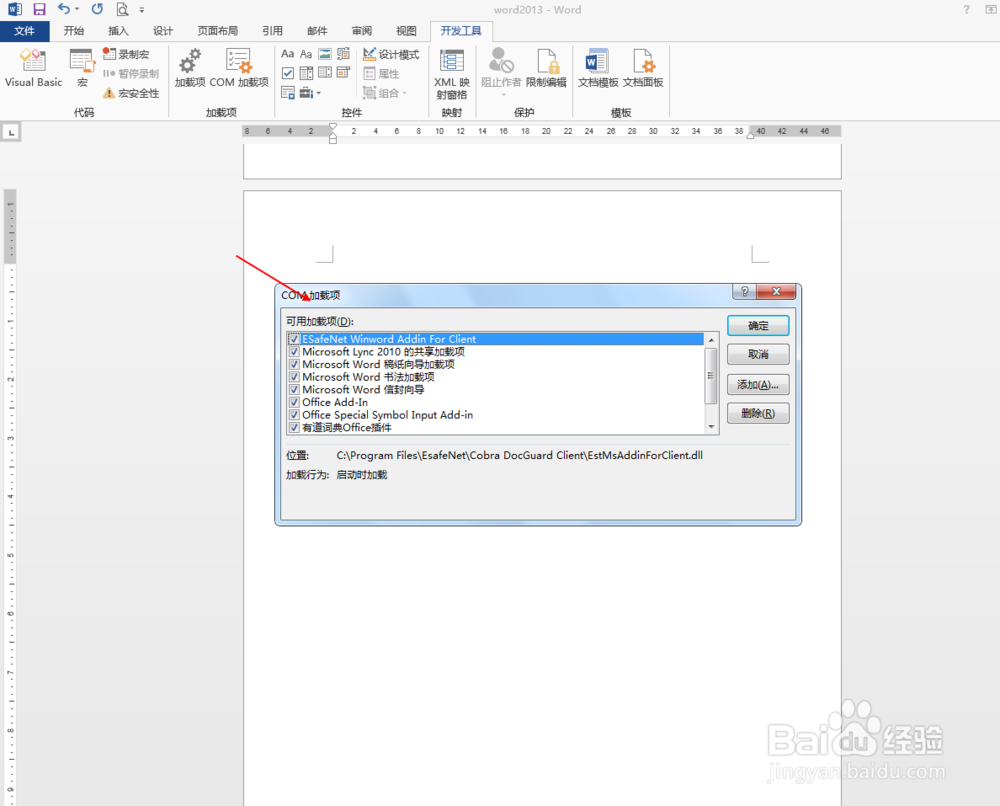
Task: Toggle ESafeNet Winword Addin For Client checkbox
Action: point(294,339)
